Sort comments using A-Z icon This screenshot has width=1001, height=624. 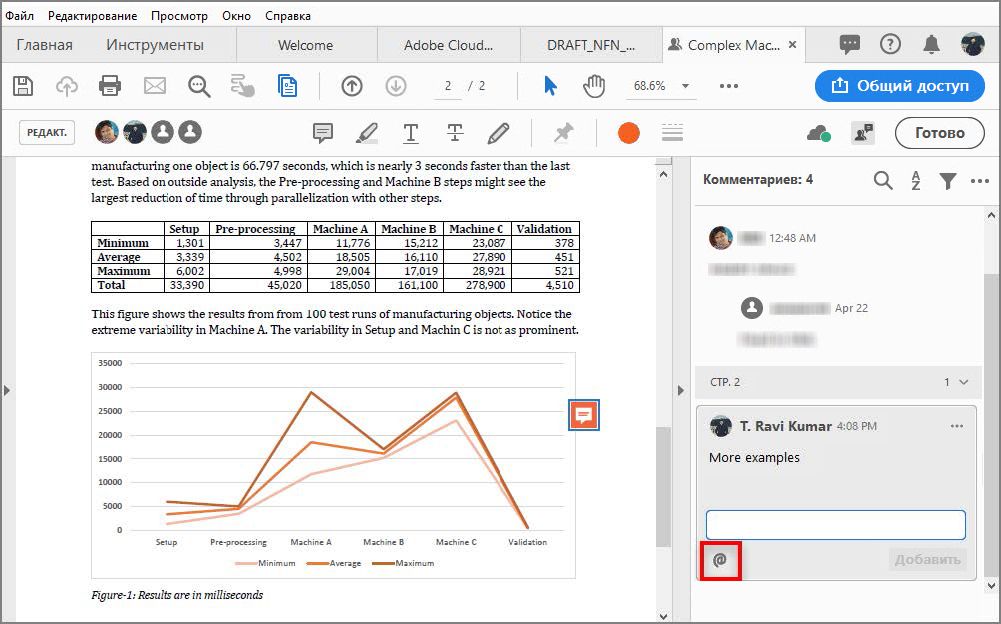click(915, 181)
